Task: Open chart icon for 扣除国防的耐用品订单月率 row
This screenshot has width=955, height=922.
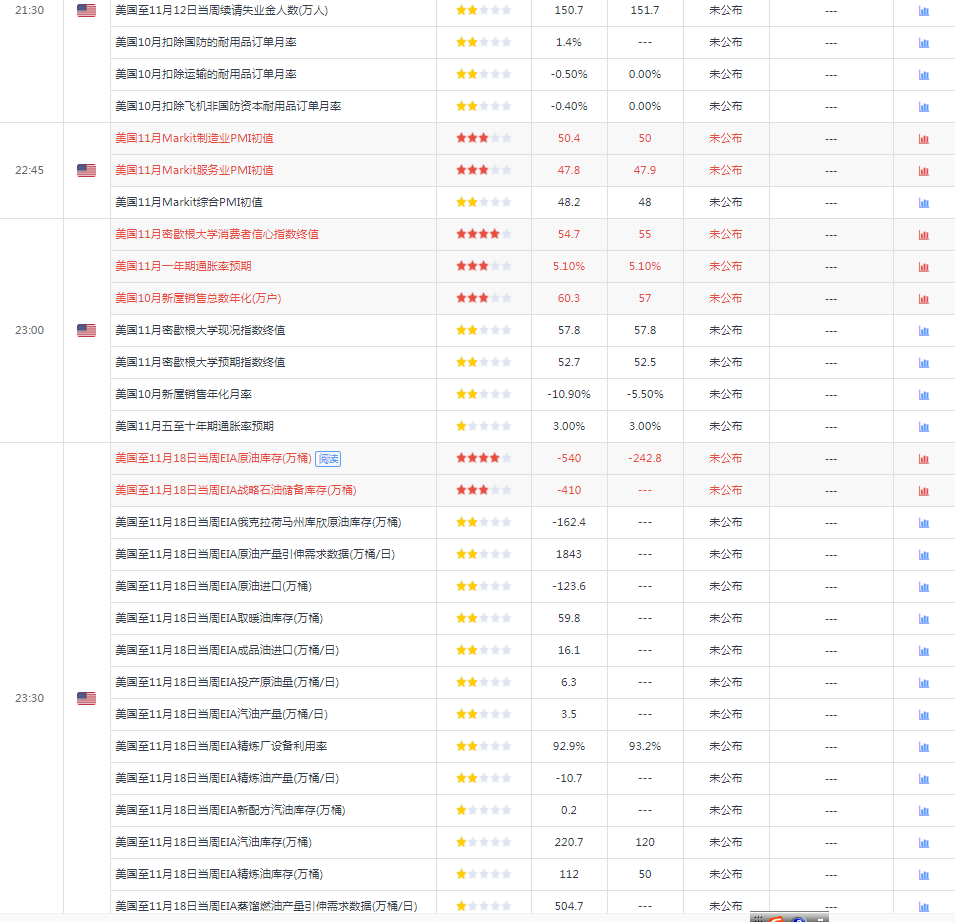Action: pos(923,43)
